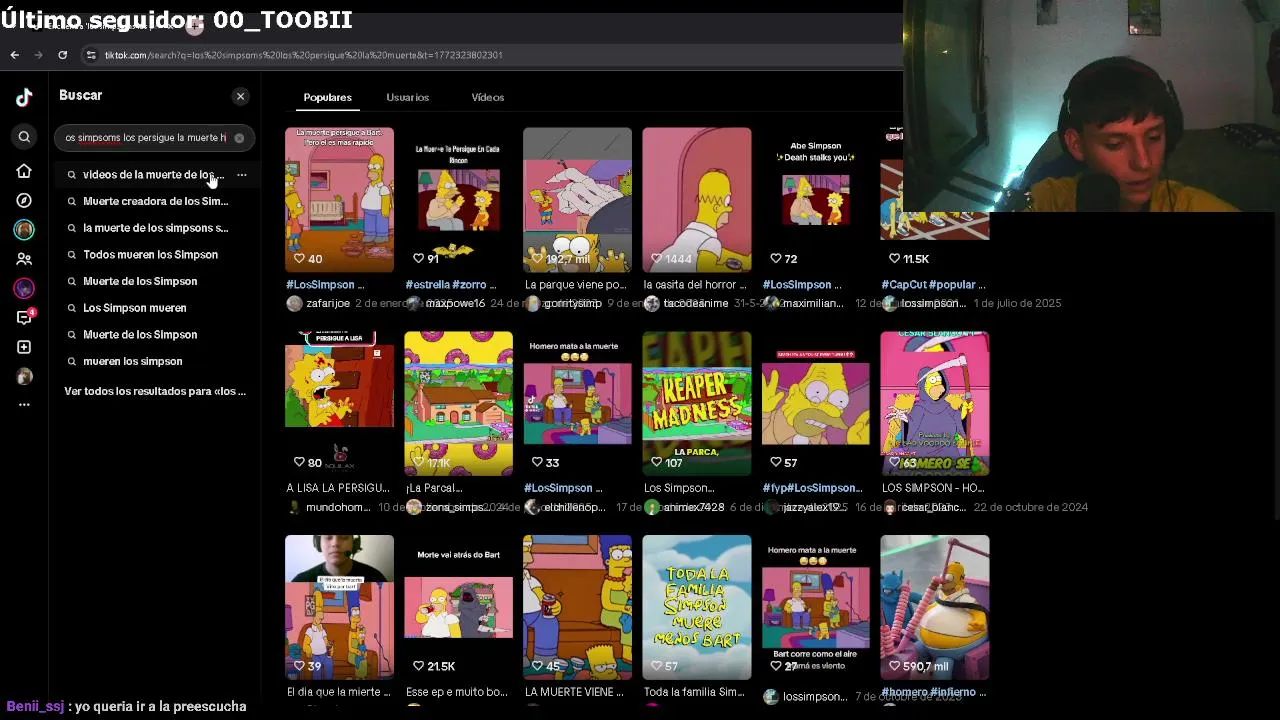Open the Explore compass icon
Viewport: 1280px width, 720px height.
pyautogui.click(x=24, y=201)
